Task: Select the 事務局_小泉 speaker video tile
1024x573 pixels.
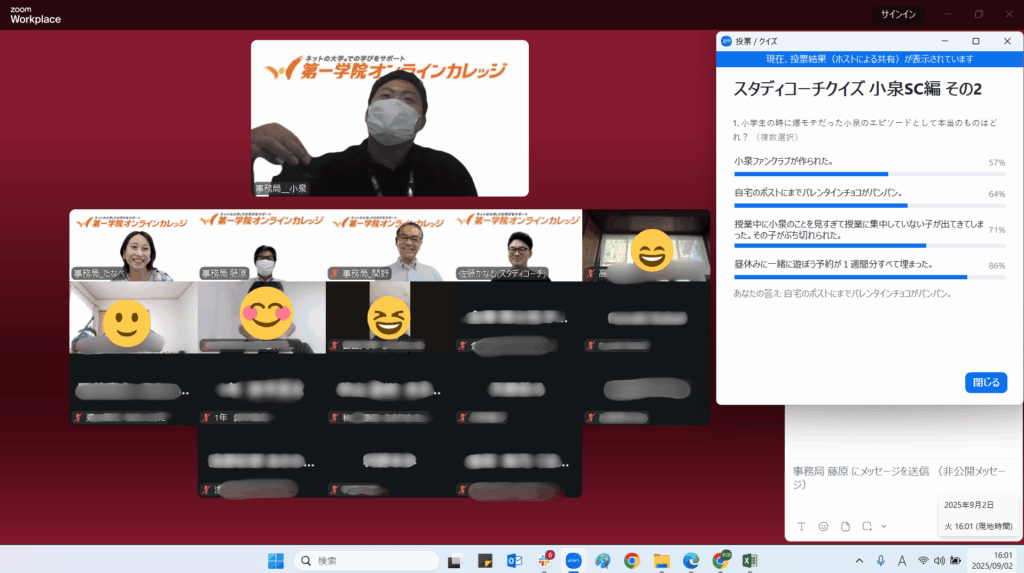Action: click(389, 118)
